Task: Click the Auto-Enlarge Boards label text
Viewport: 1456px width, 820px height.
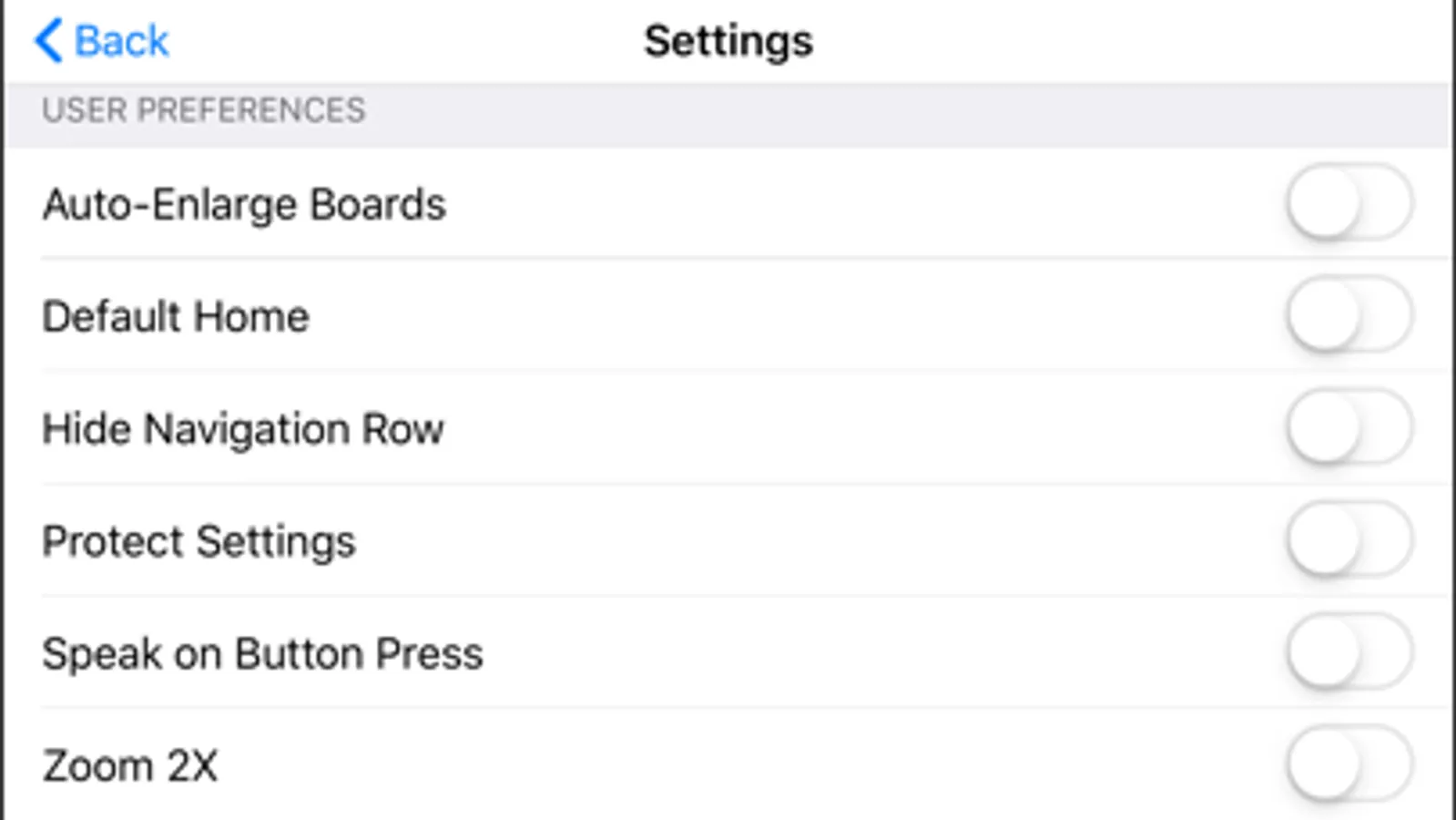Action: coord(244,204)
